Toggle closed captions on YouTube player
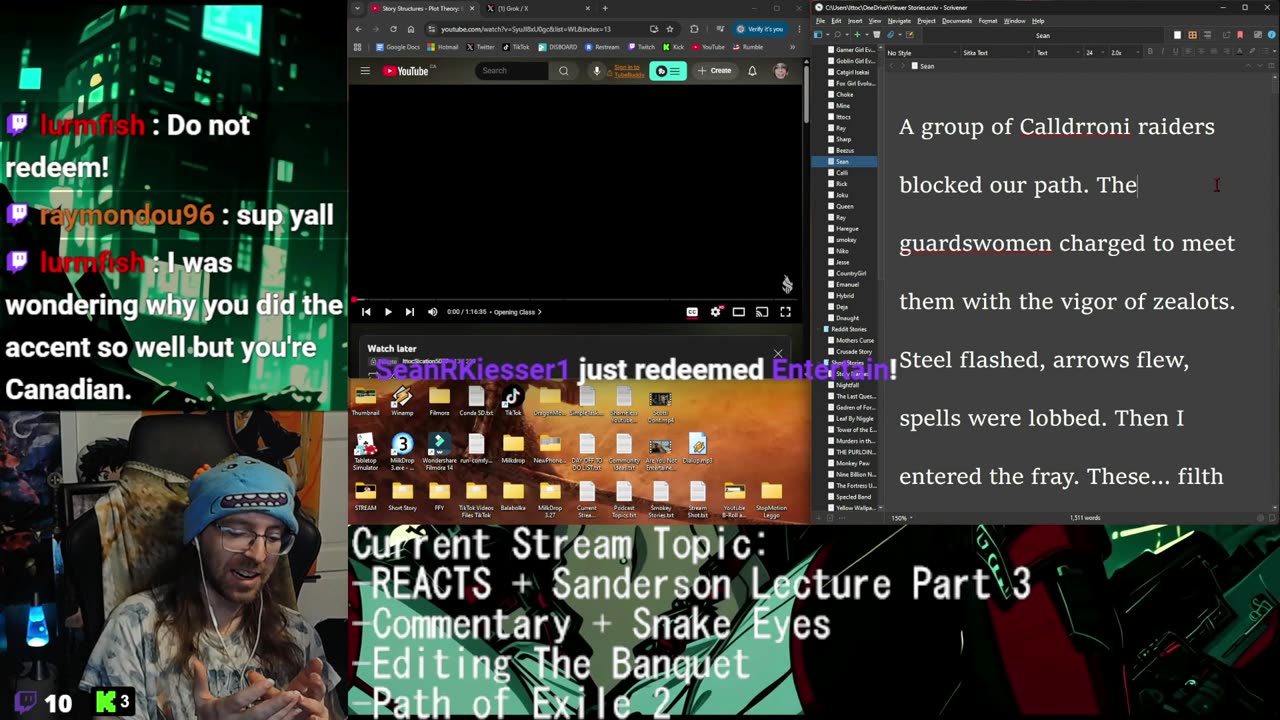Image resolution: width=1280 pixels, height=720 pixels. (692, 312)
